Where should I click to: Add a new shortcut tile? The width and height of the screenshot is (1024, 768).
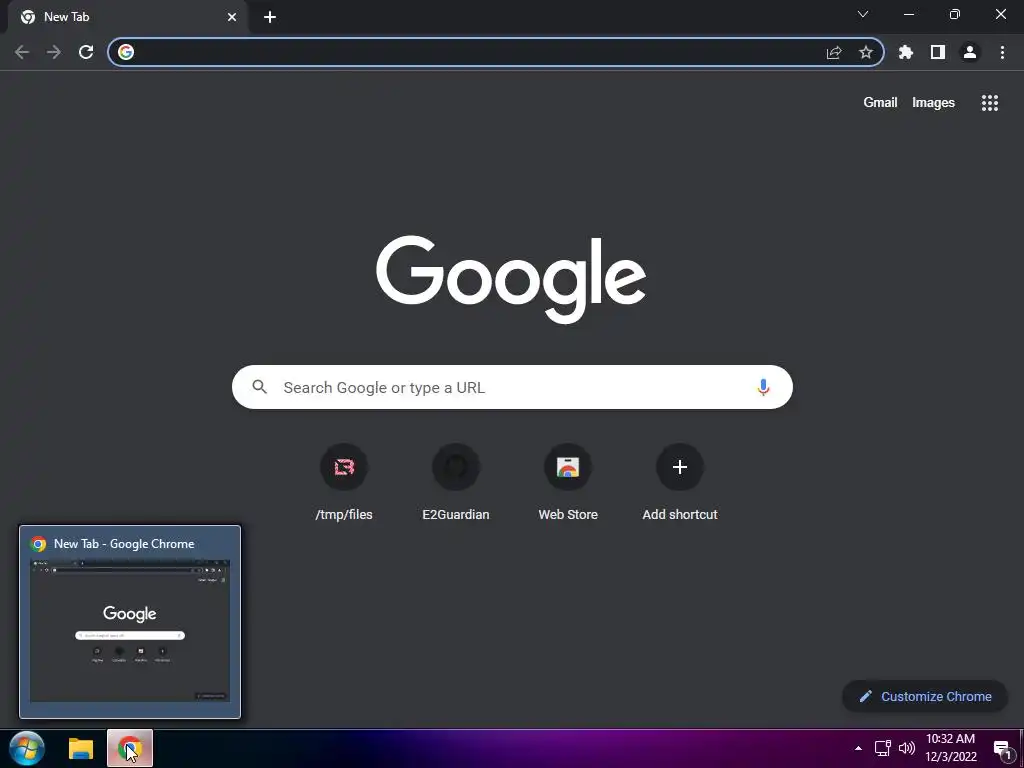(x=680, y=482)
